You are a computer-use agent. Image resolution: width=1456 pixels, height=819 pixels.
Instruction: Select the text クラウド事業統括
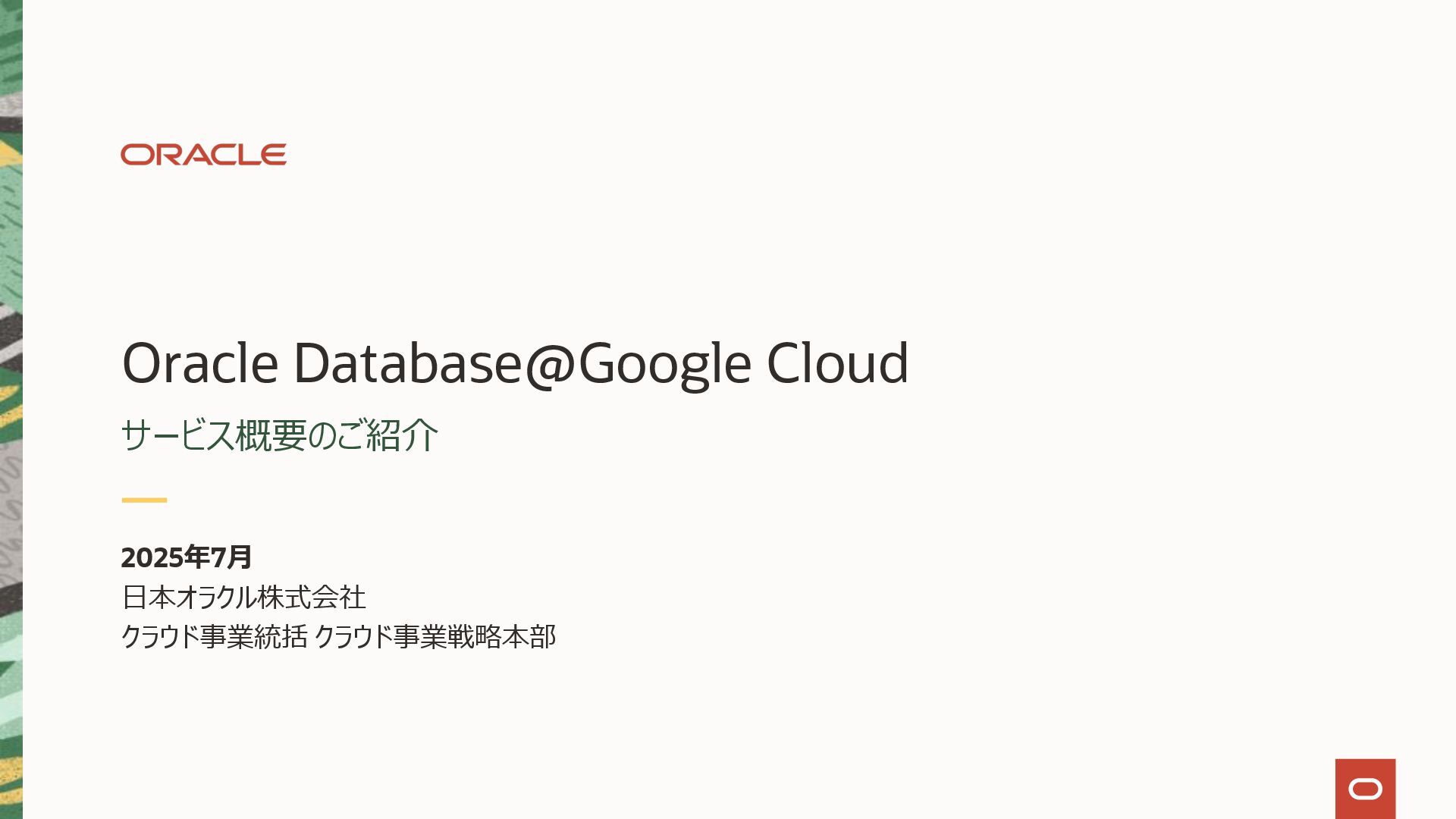point(215,636)
